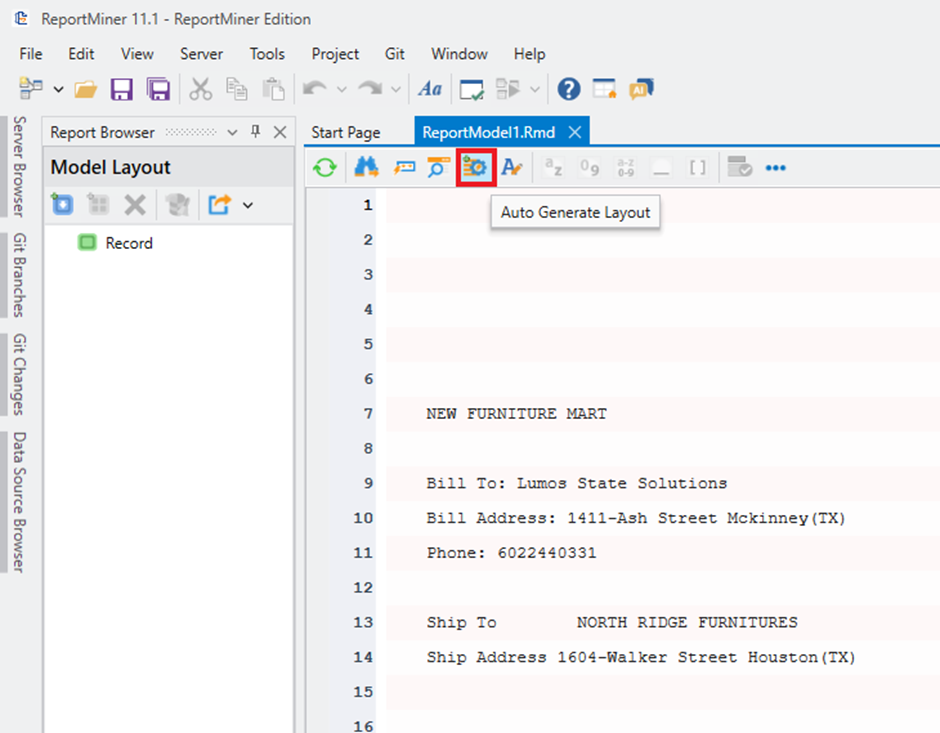Click the Save icon in main toolbar

click(122, 89)
